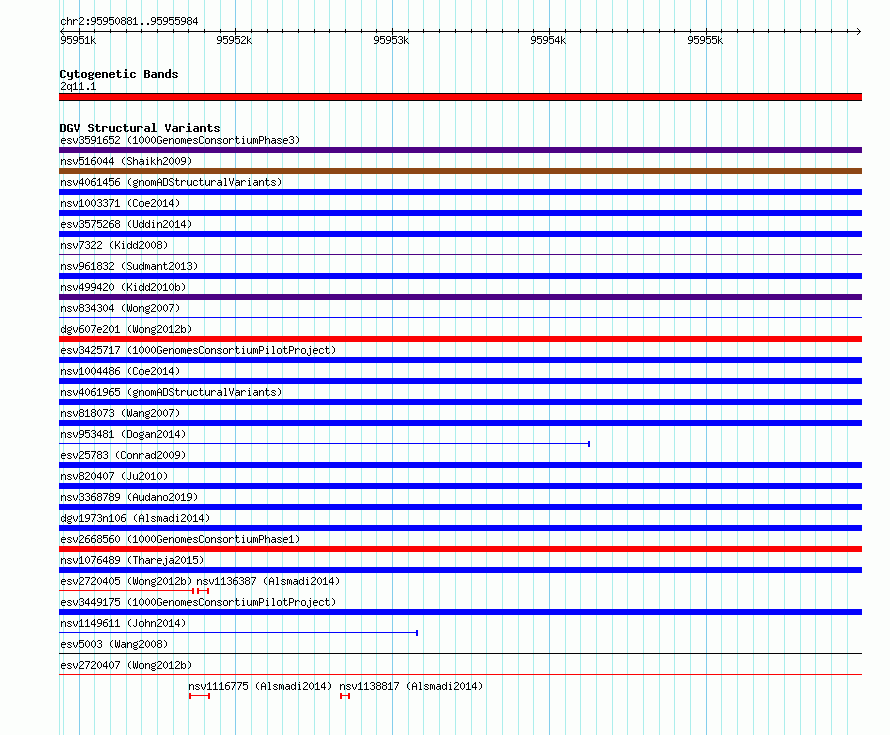The image size is (890, 735).
Task: Click the chr2:95950881..95955984 coordinate label
Action: coord(129,22)
